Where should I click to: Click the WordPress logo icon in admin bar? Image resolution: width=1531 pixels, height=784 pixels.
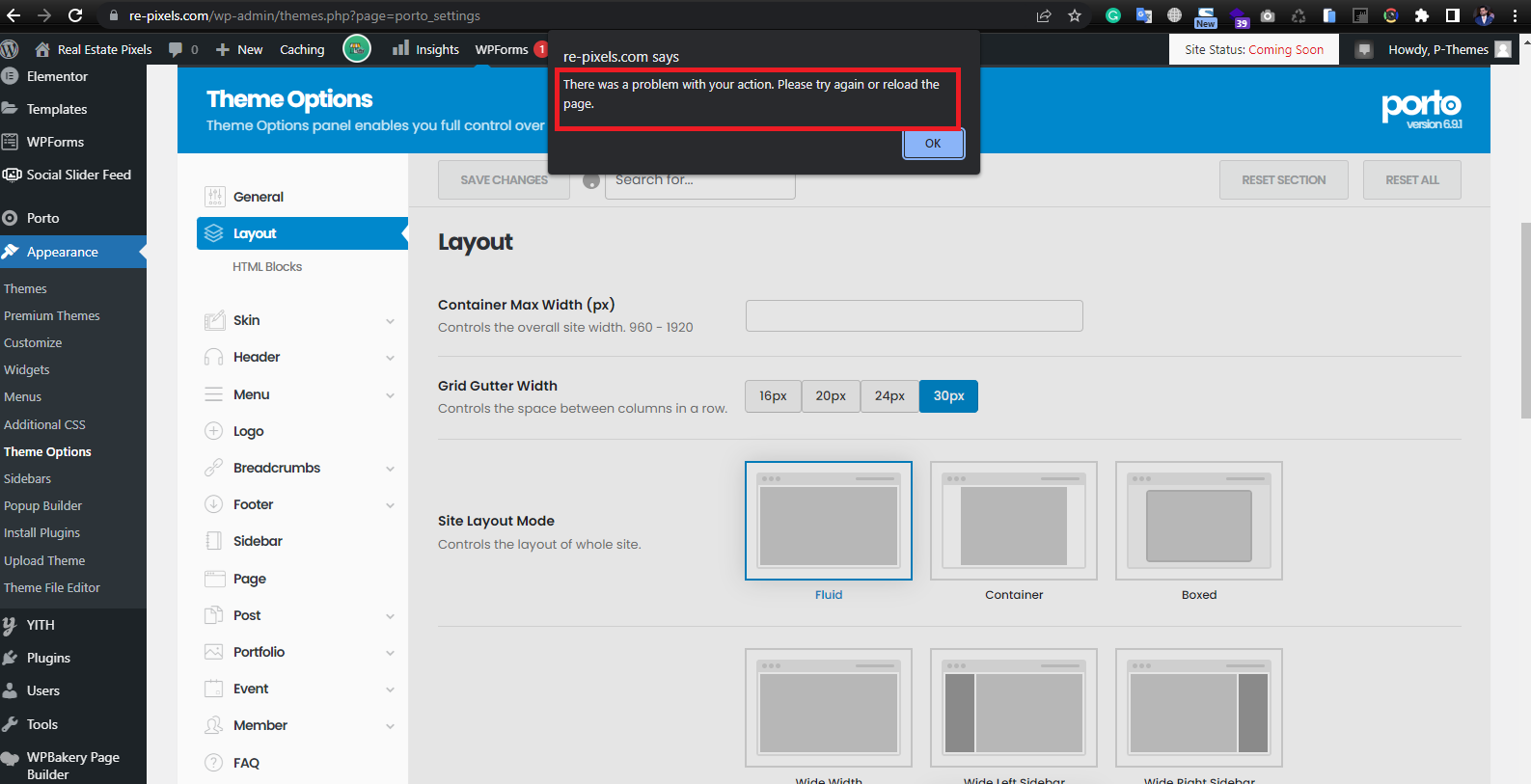coord(10,49)
